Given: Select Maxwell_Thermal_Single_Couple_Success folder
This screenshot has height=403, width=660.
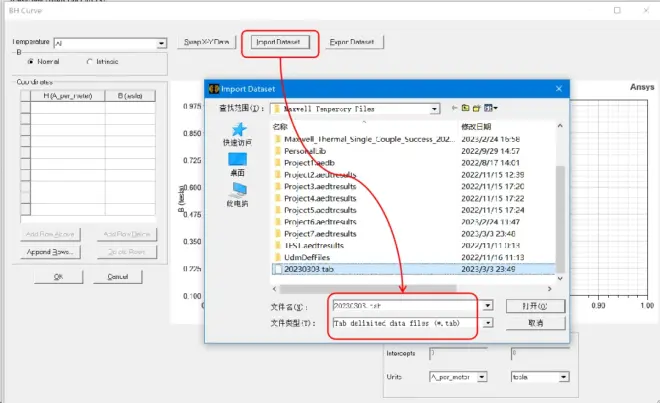Looking at the screenshot, I should tap(364, 139).
